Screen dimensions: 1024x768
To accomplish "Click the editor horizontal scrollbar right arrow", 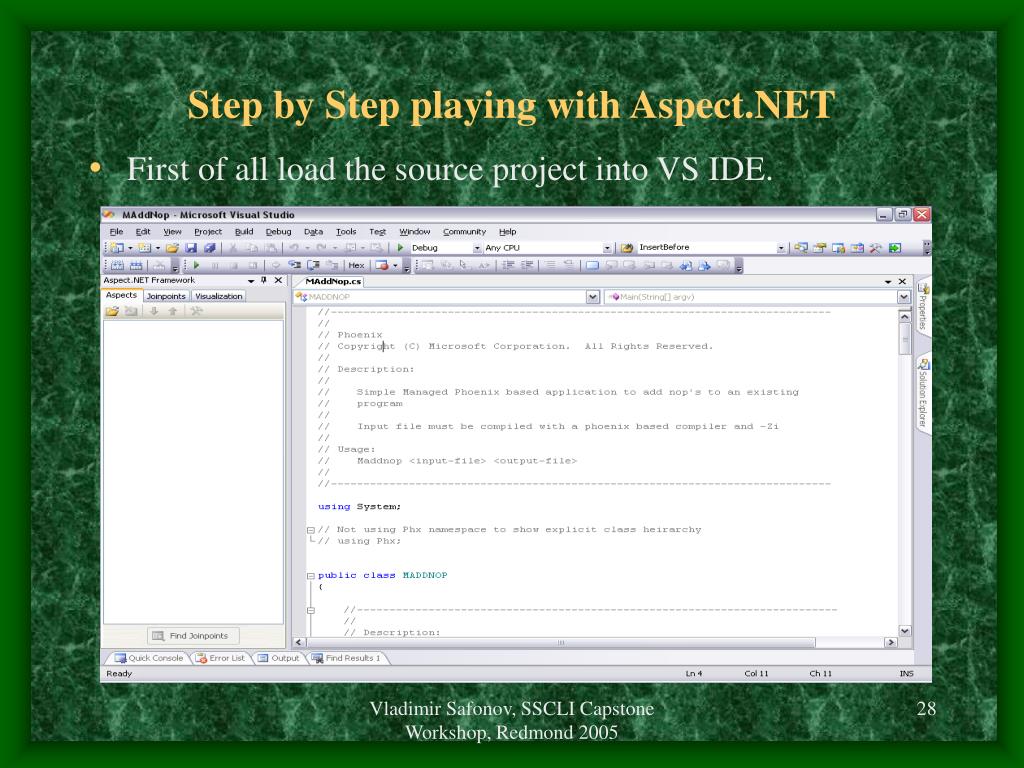I will pos(890,643).
